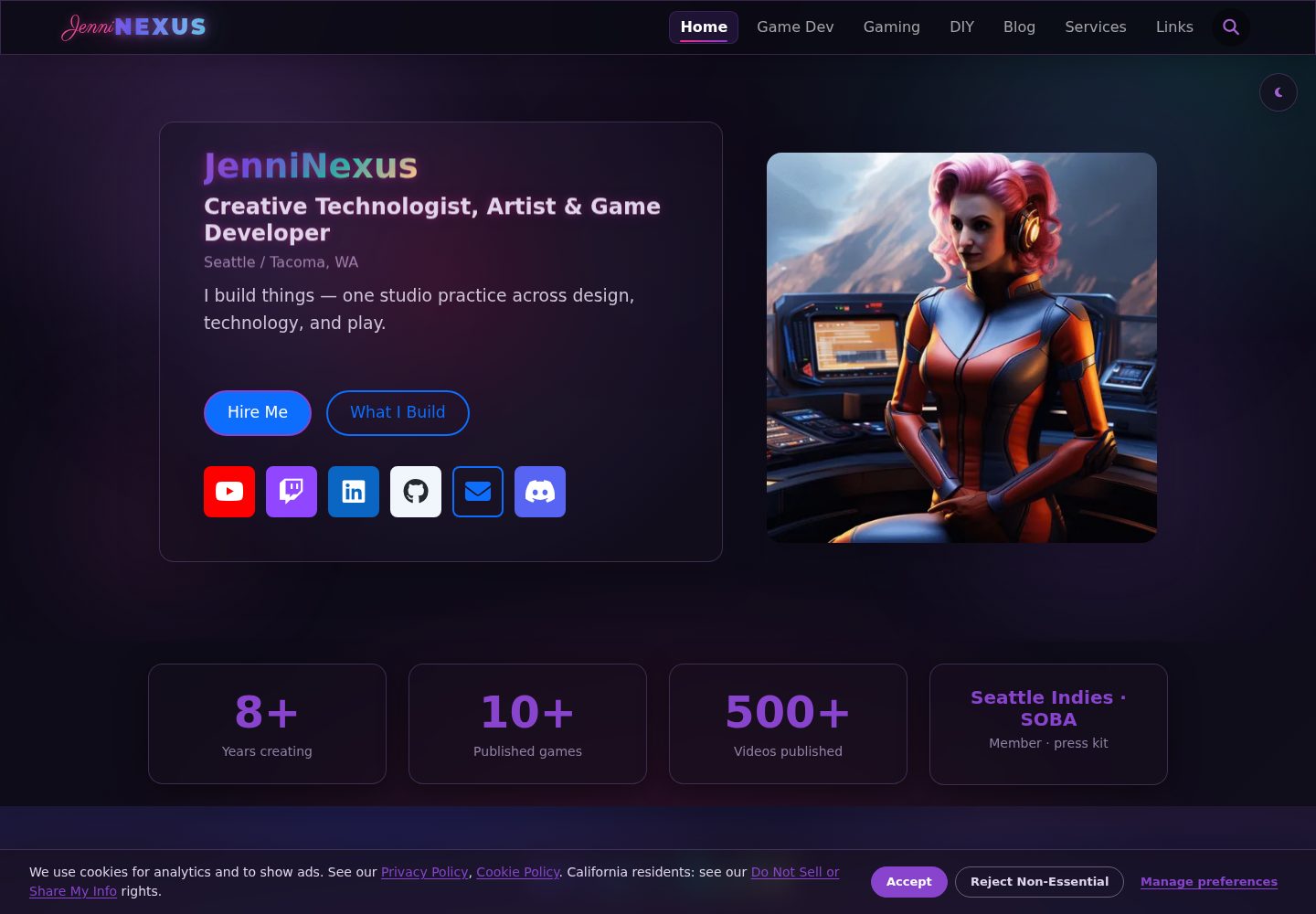
Task: Open the YouTube social icon
Action: coord(229,492)
